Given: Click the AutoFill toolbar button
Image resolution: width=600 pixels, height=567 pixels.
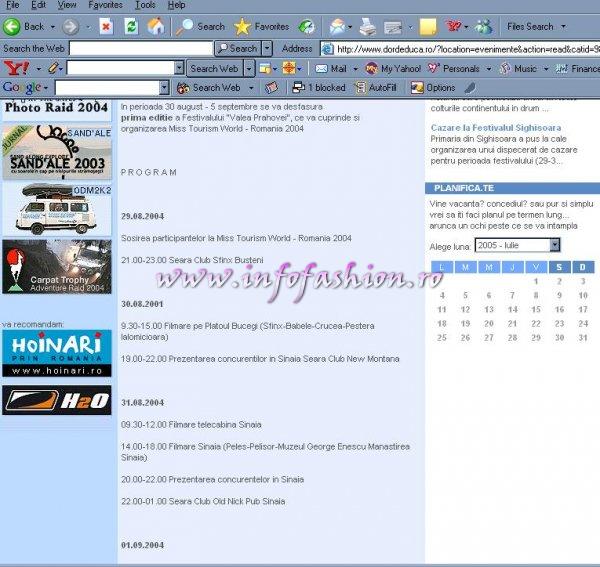Looking at the screenshot, I should point(373,88).
